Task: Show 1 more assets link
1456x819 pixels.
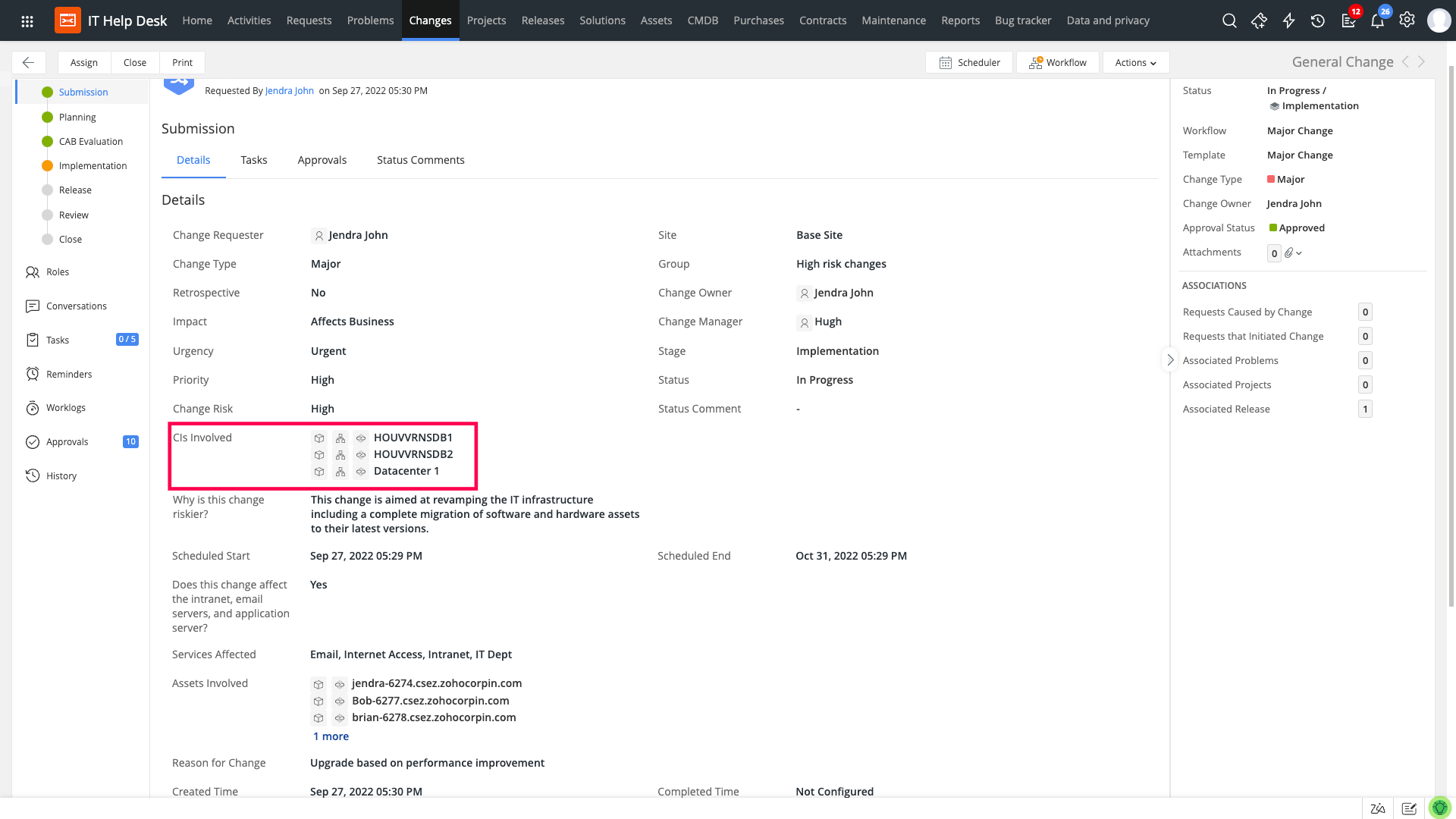Action: click(331, 736)
